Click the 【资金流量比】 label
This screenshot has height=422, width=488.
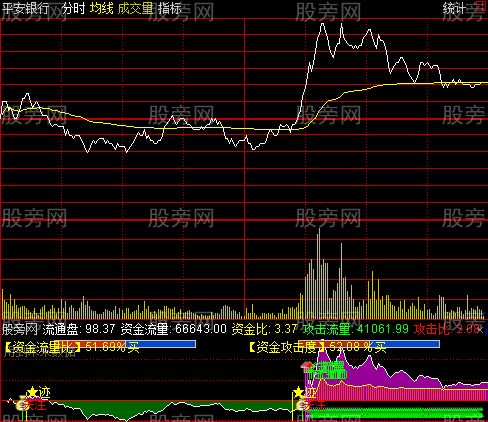pos(43,347)
